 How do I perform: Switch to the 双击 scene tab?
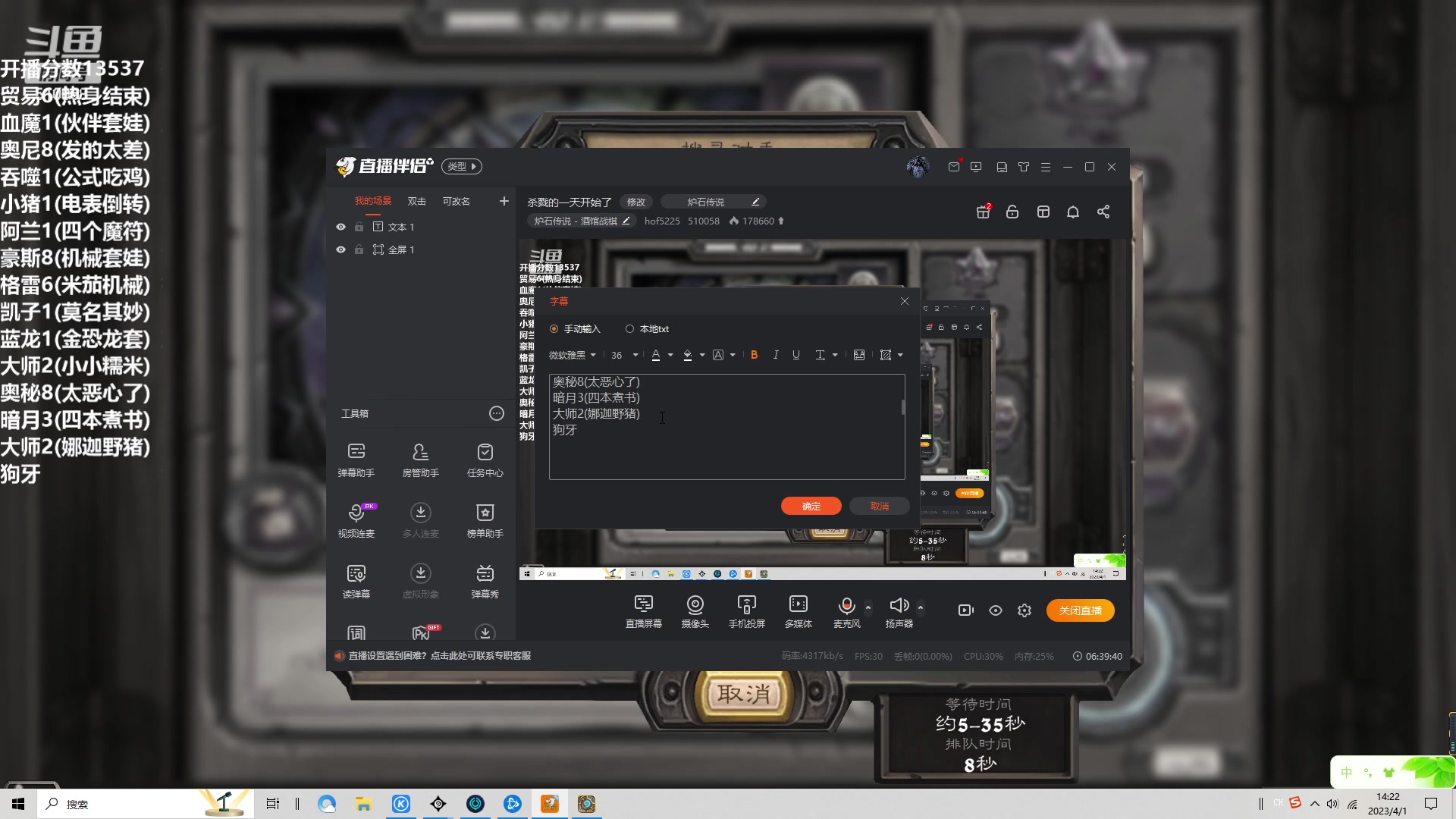[x=417, y=201]
